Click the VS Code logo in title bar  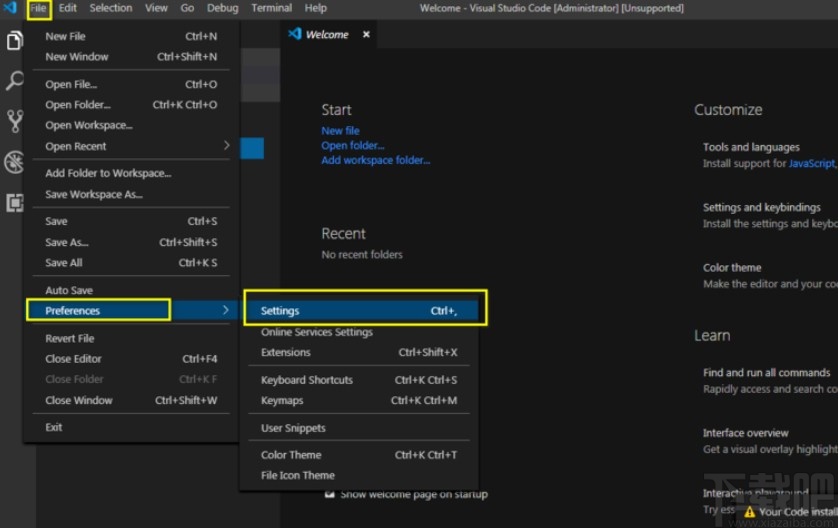coord(10,8)
